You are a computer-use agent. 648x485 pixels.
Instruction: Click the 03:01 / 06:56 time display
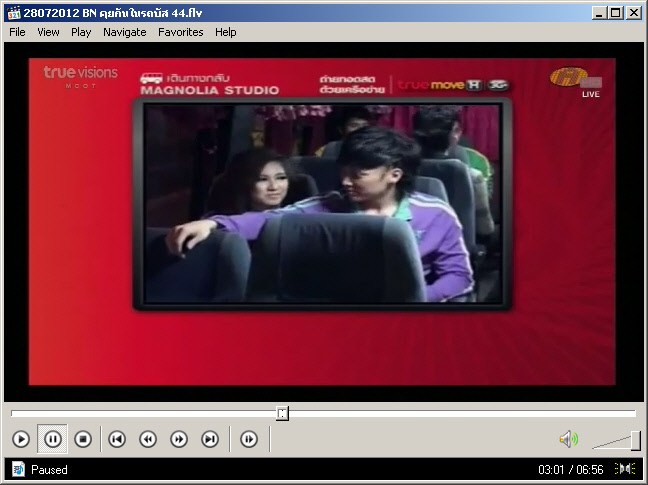click(571, 470)
